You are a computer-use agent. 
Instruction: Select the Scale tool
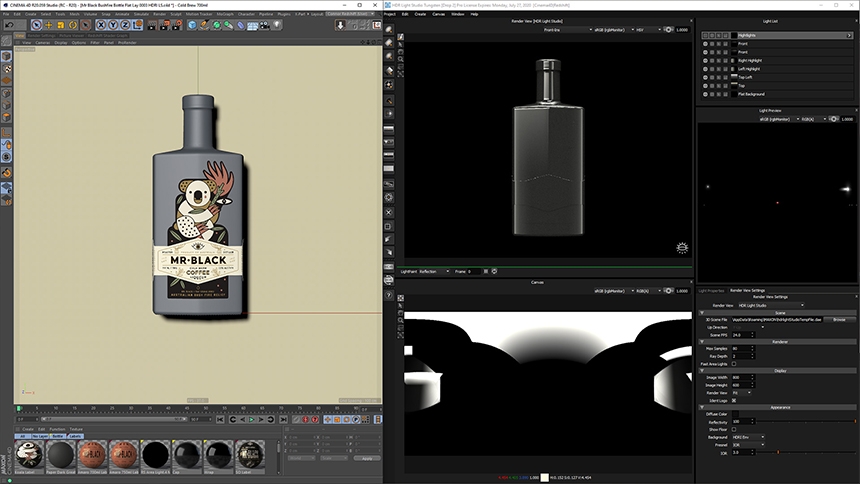click(61, 25)
